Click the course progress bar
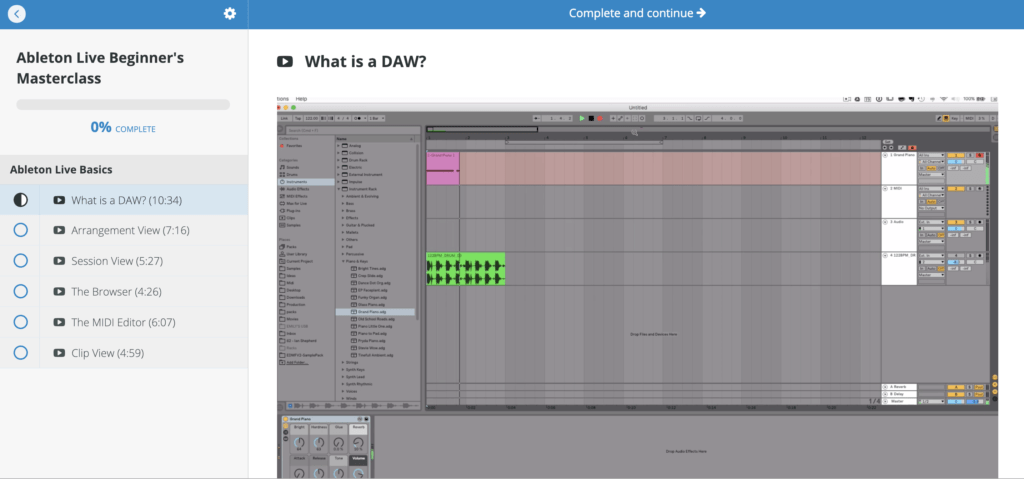Screen dimensions: 1024x479 click(x=123, y=105)
